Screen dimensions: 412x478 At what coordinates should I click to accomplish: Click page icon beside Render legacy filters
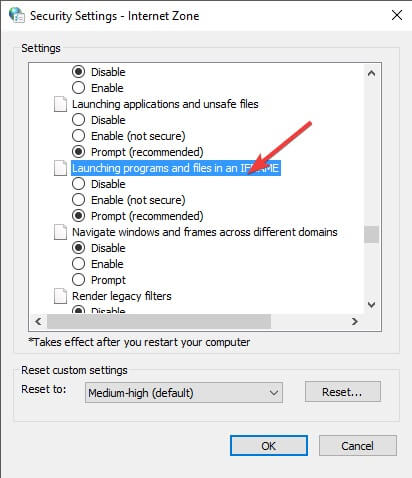tap(60, 296)
